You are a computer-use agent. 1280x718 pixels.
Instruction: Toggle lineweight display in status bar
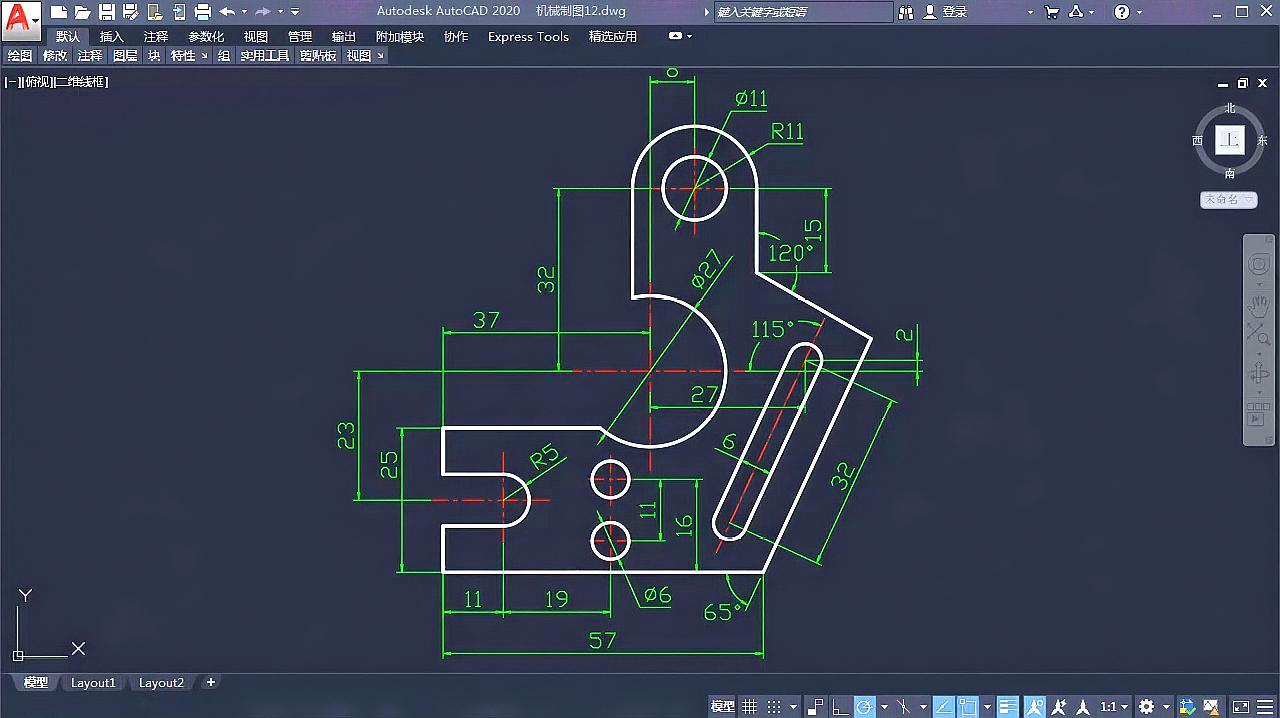click(1008, 707)
